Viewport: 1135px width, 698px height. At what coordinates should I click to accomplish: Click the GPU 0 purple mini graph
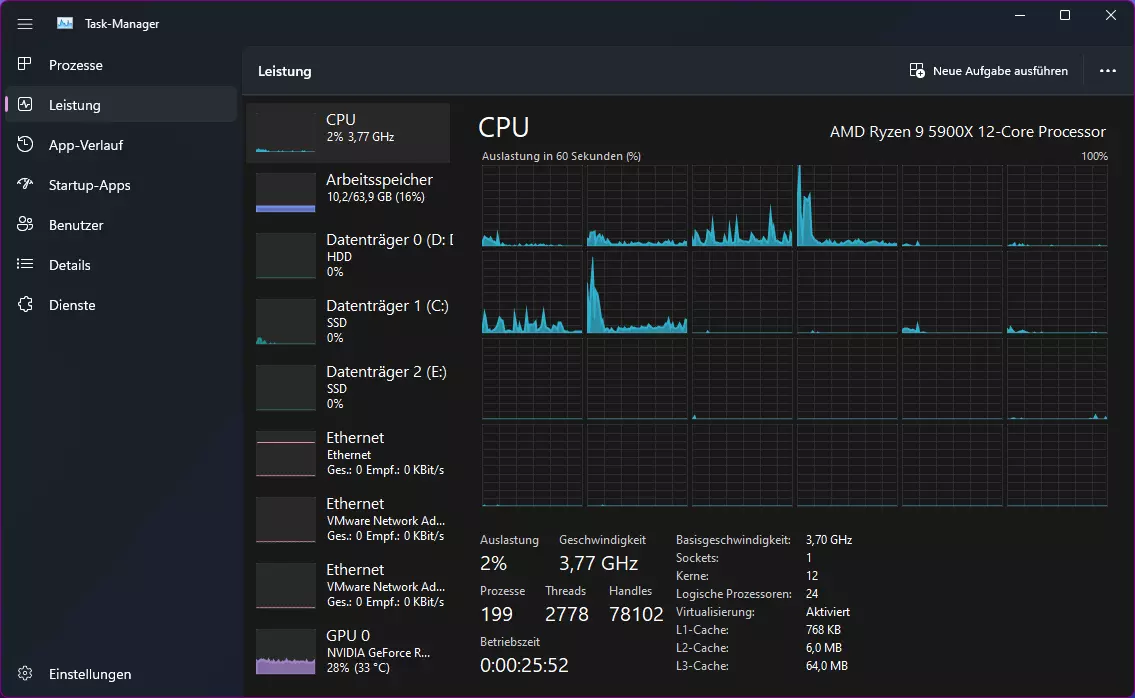(285, 651)
